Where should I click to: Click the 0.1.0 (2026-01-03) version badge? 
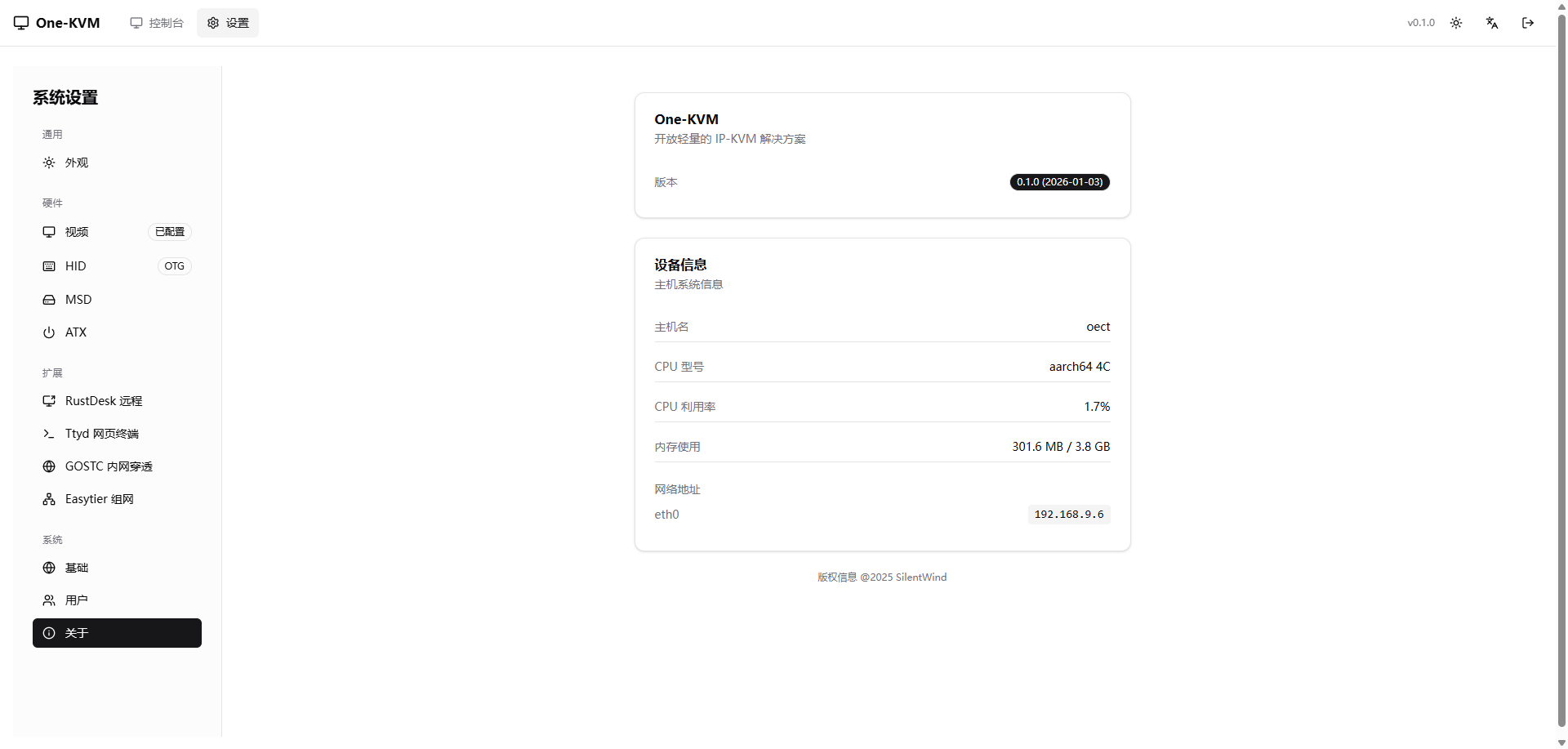[1059, 182]
